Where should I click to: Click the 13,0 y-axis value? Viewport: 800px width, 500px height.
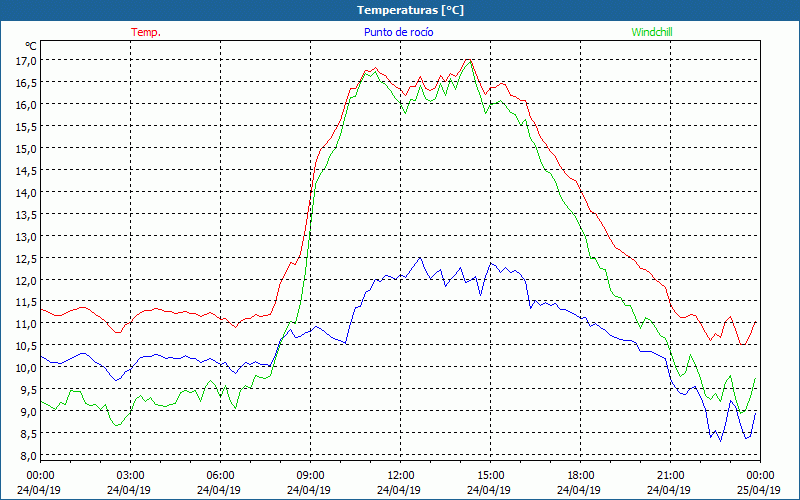tap(26, 237)
